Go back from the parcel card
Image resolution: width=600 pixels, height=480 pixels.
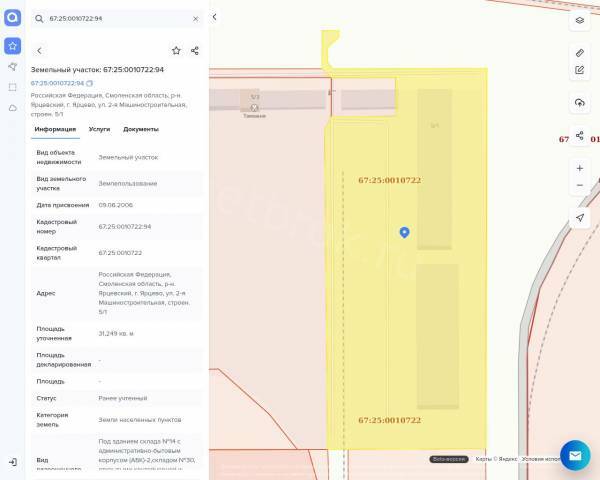tap(39, 50)
